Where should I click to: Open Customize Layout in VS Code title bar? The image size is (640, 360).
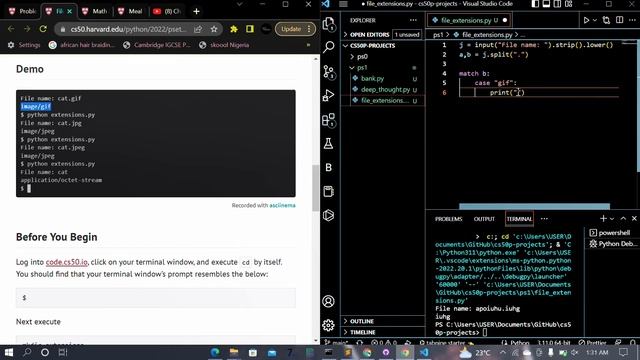click(569, 4)
